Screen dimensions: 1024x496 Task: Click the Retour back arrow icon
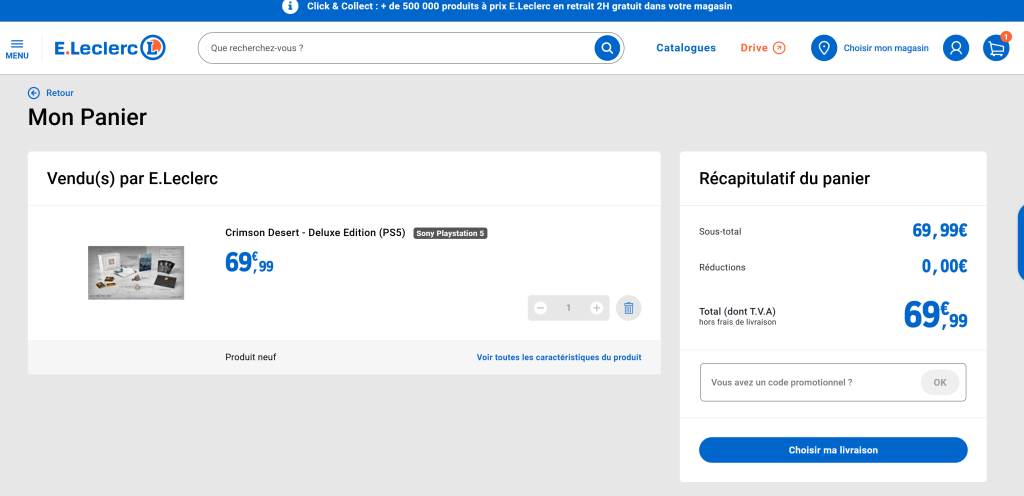tap(34, 93)
